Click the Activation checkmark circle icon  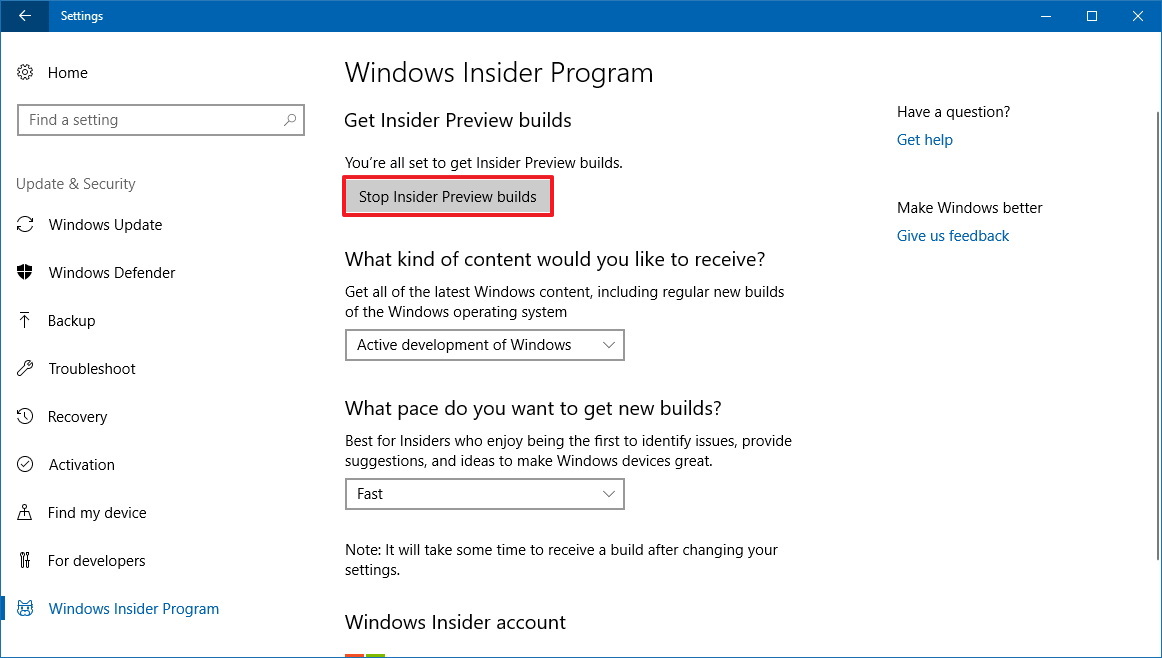click(x=26, y=465)
